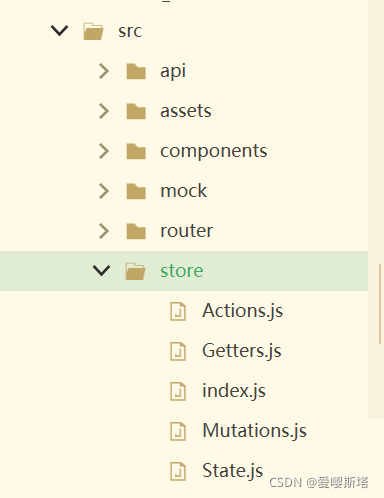Open the State.js file
Viewport: 384px width, 498px height.
tap(233, 471)
